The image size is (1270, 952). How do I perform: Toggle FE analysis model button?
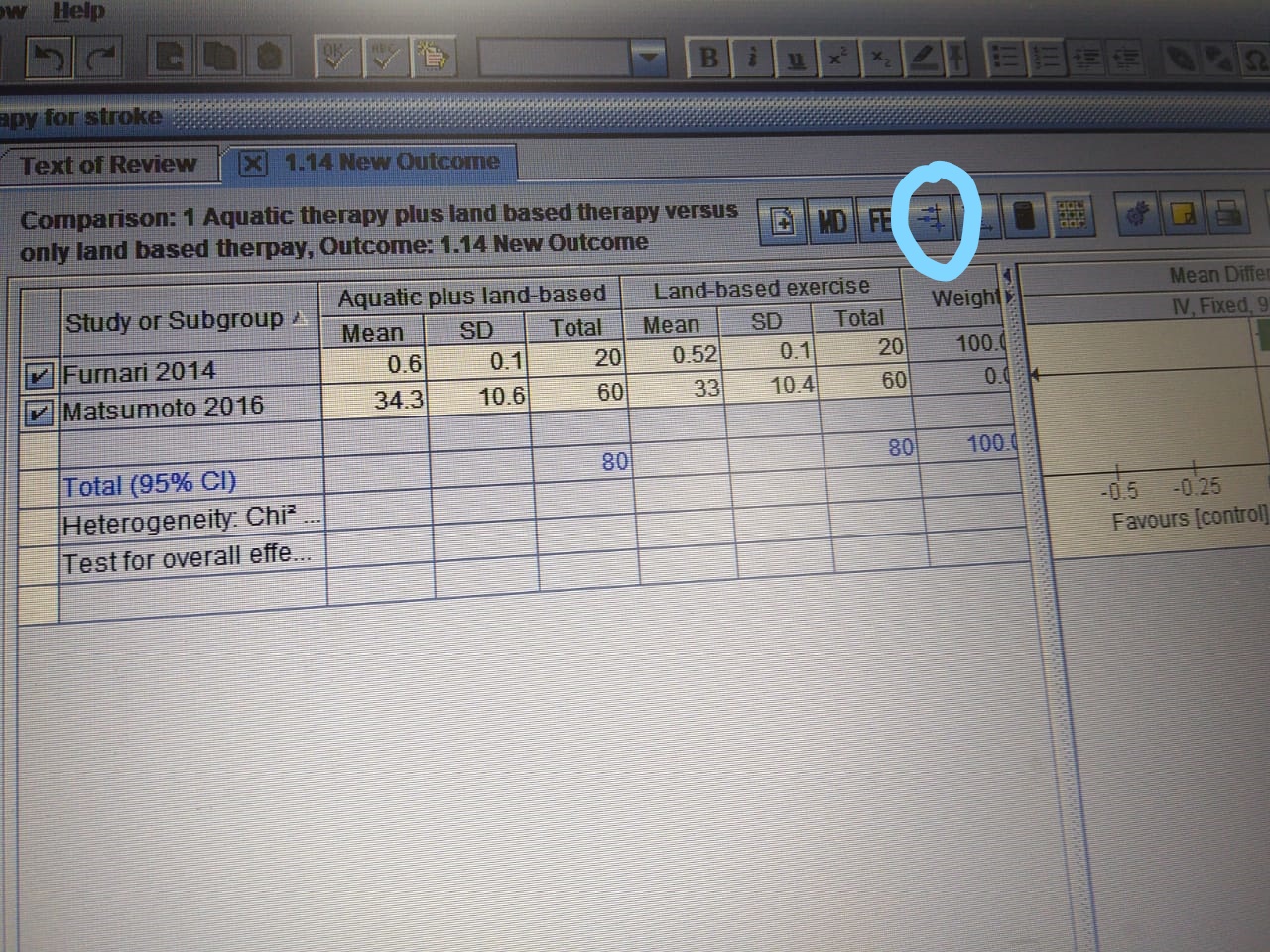coord(879,220)
